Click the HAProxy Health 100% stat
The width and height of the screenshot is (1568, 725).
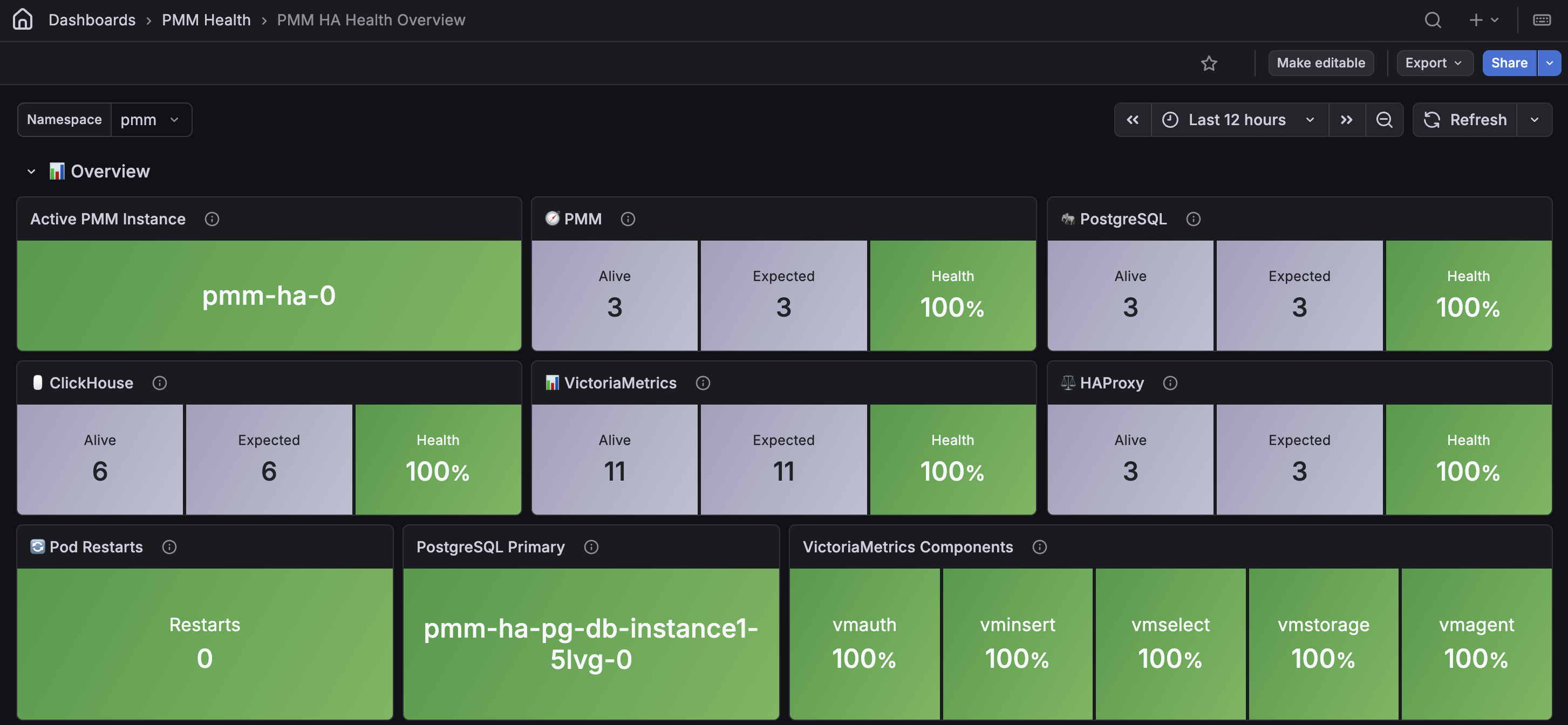pos(1469,460)
